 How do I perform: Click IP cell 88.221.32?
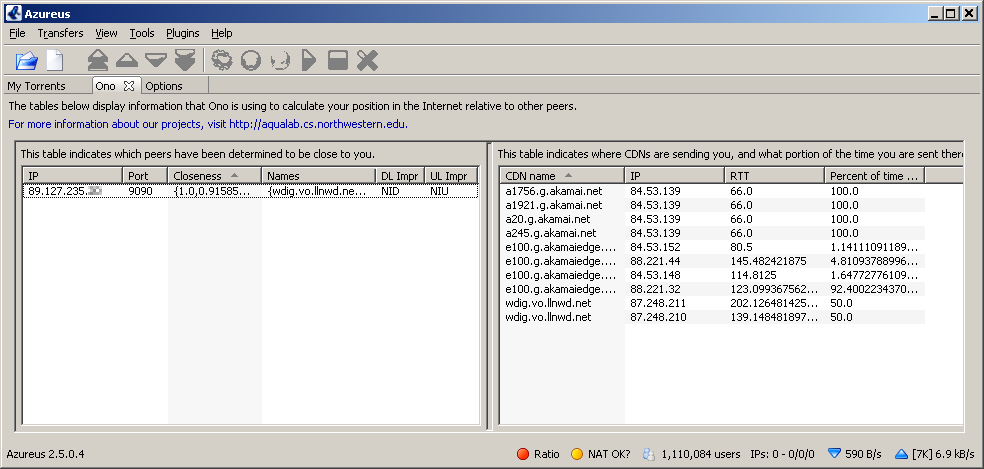click(x=655, y=289)
